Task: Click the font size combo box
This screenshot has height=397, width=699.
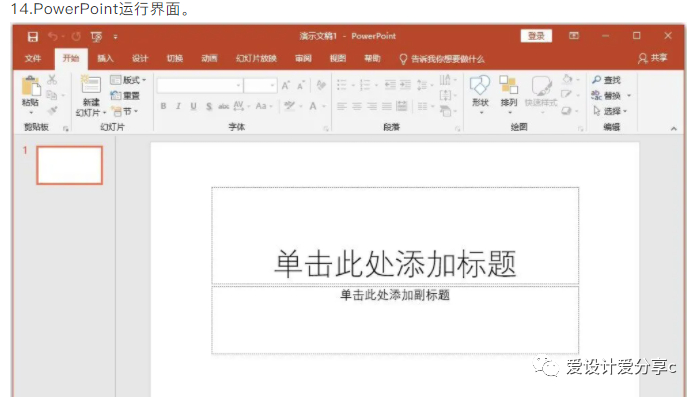Action: pos(260,85)
